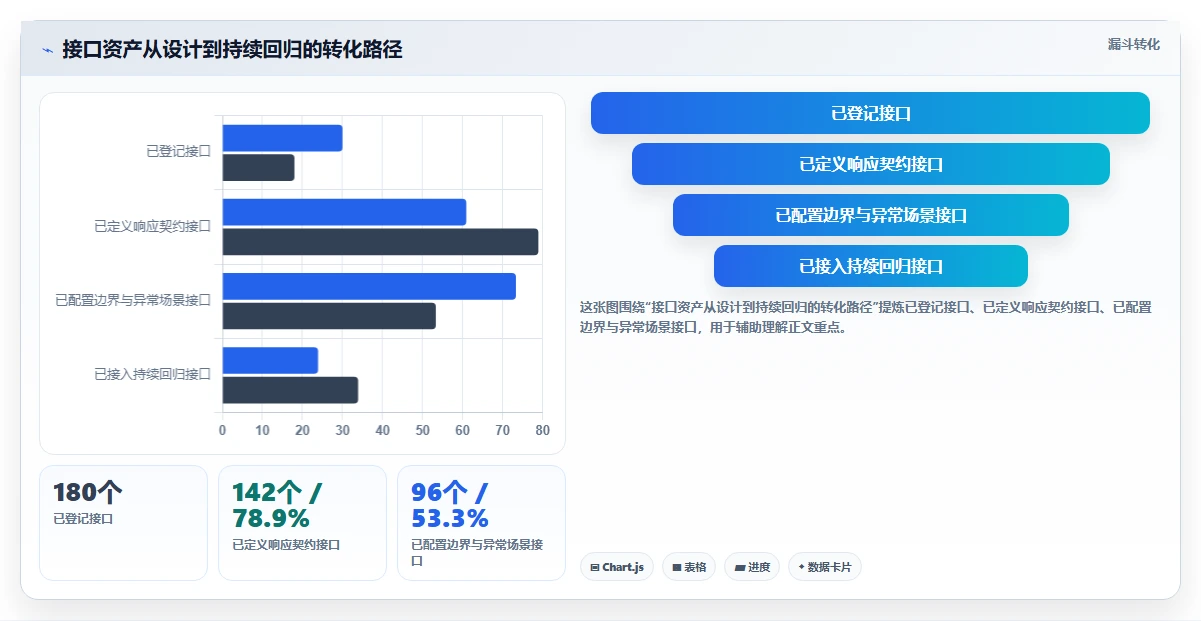Click the 漏斗转化 label in the header
1201x621 pixels.
(1134, 44)
